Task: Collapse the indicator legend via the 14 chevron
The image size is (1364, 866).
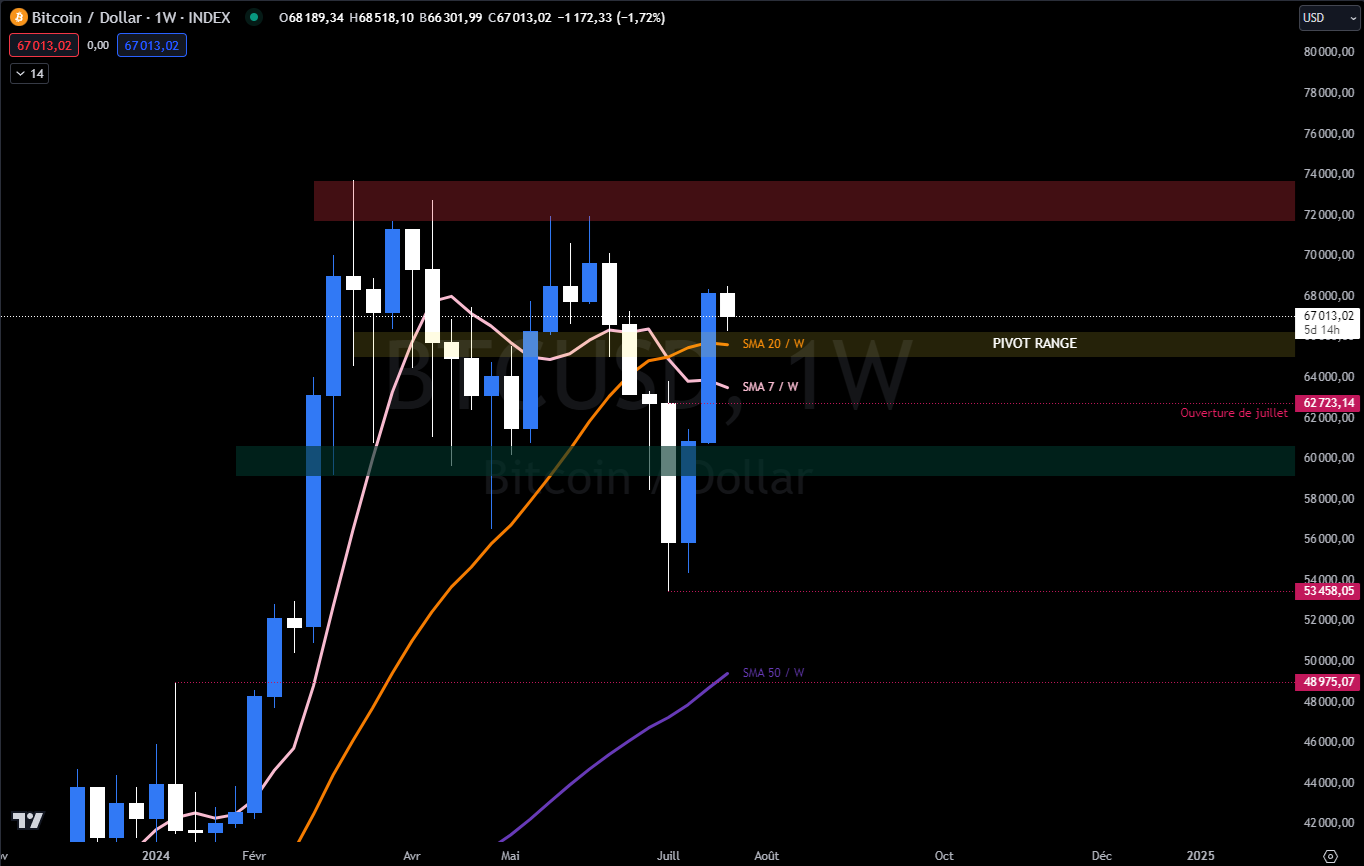Action: 29,72
